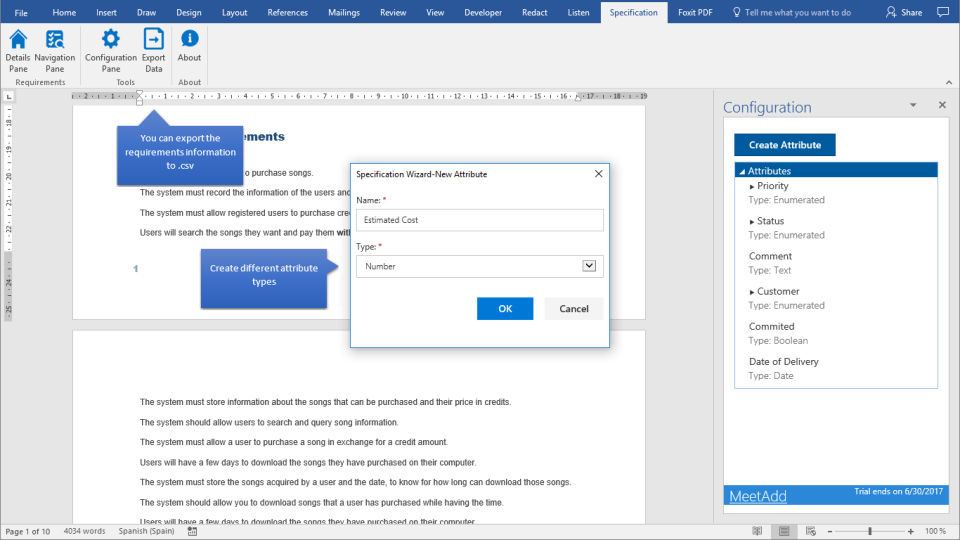Switch to the Mailings tab
Image resolution: width=960 pixels, height=540 pixels.
(344, 12)
